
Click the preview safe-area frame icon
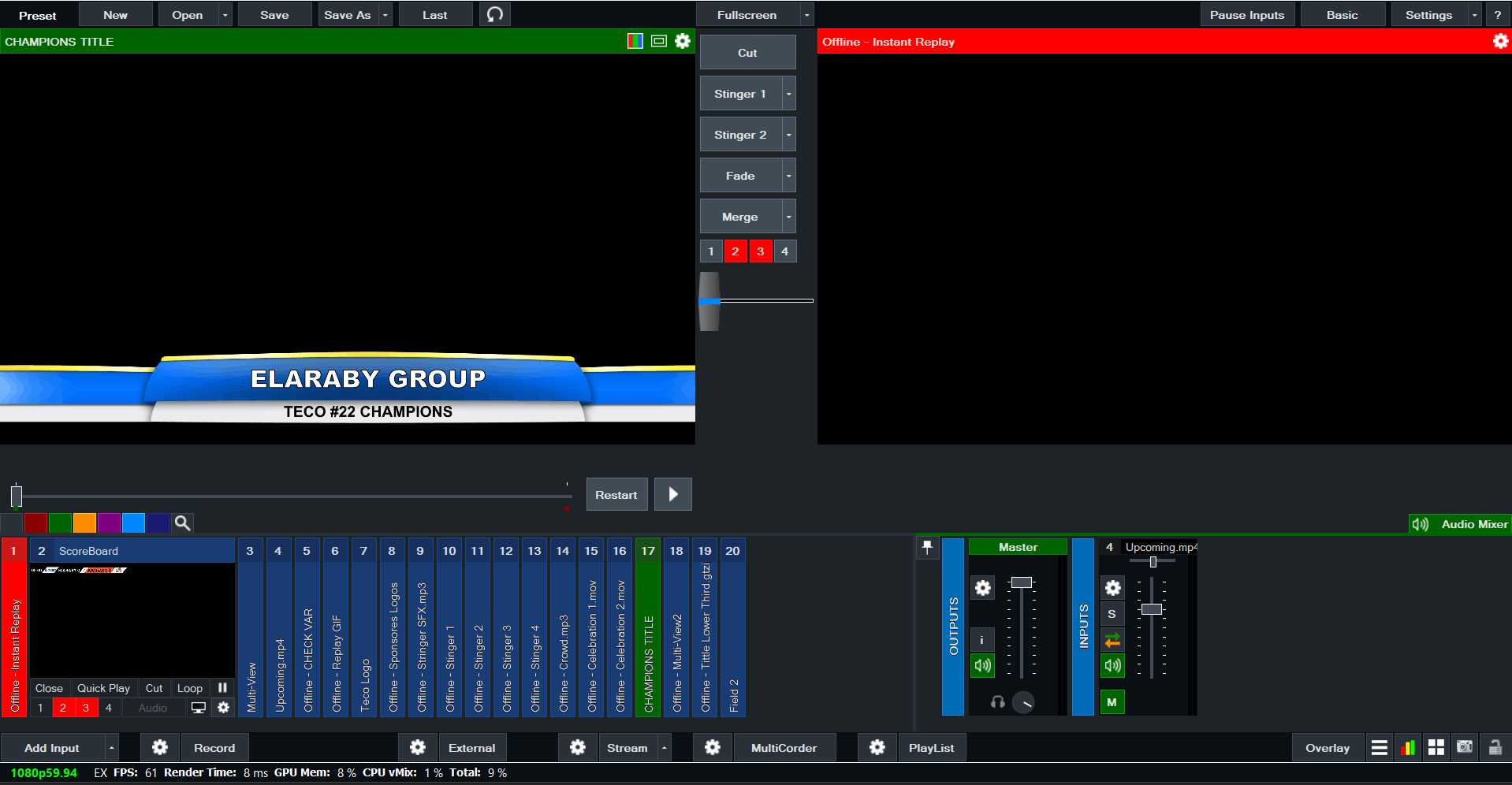click(x=659, y=41)
